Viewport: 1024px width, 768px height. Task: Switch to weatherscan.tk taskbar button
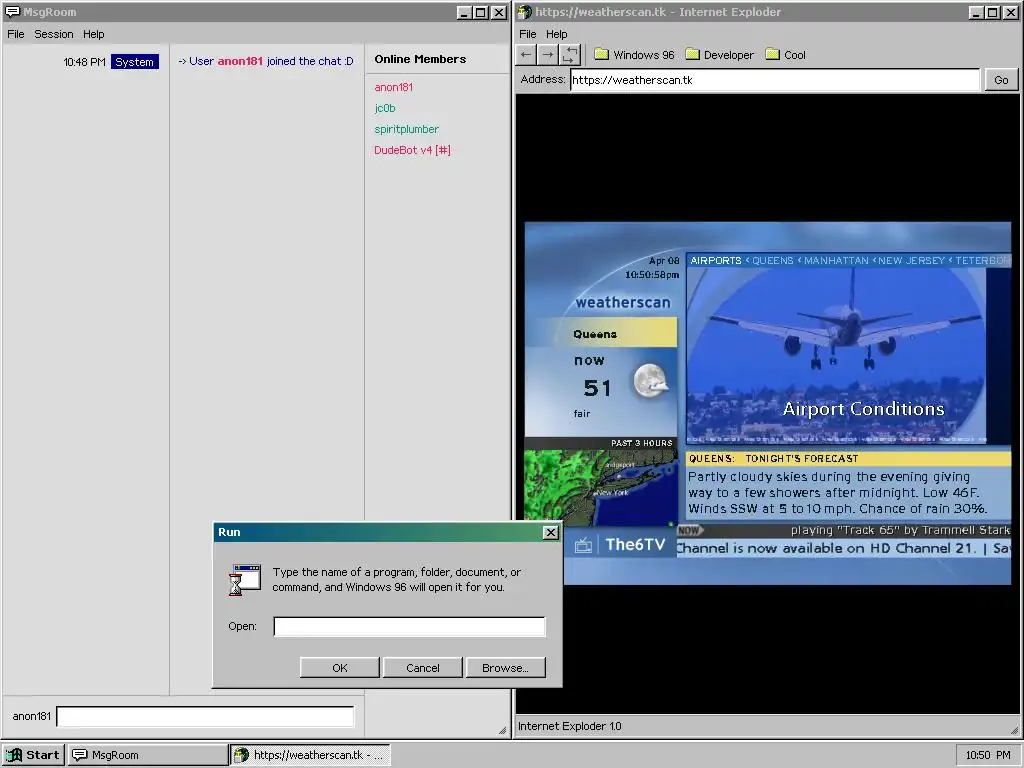pyautogui.click(x=311, y=755)
